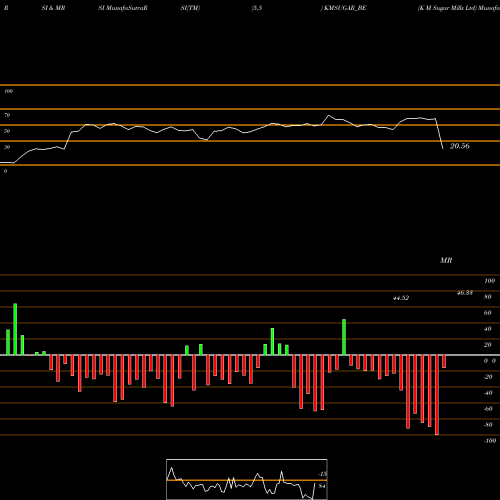Click the 30 level label on RSI axis
500x500 pixels.
coord(7,147)
